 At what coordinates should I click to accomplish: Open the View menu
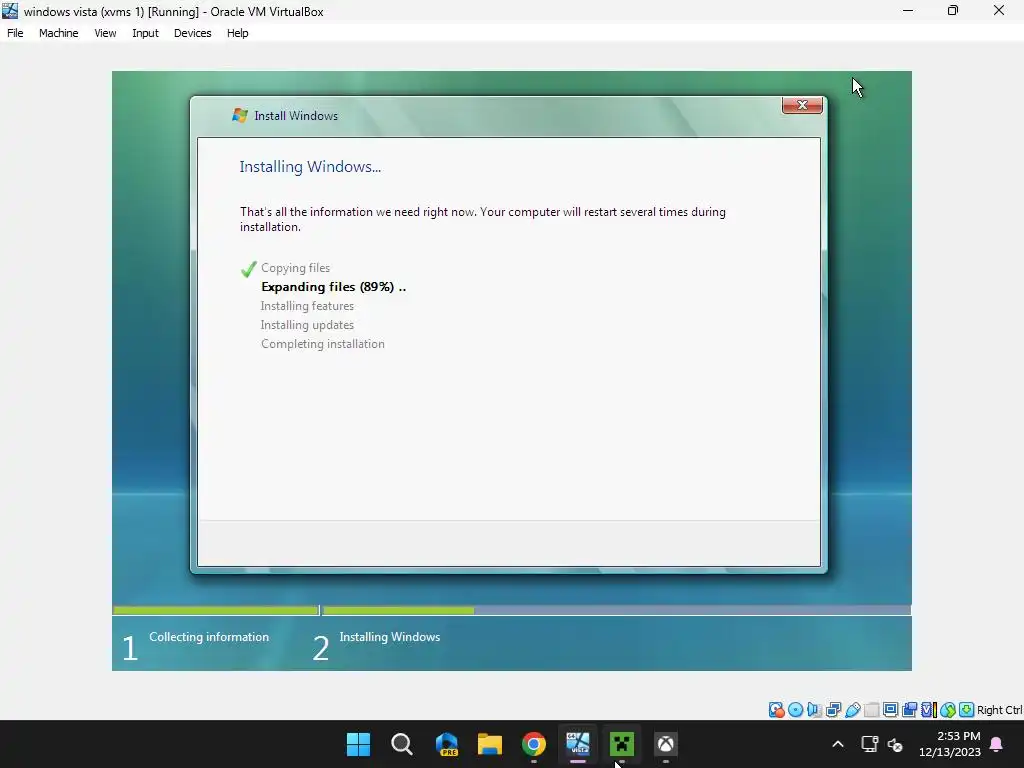(105, 33)
